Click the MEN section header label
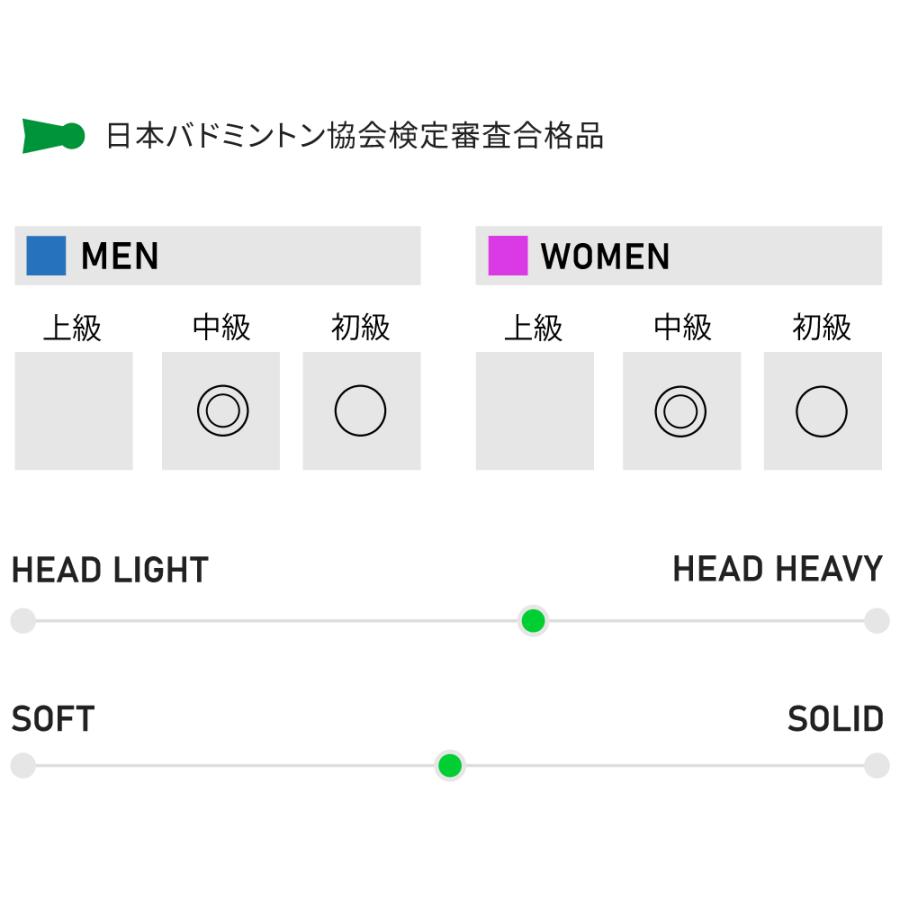 pyautogui.click(x=120, y=257)
